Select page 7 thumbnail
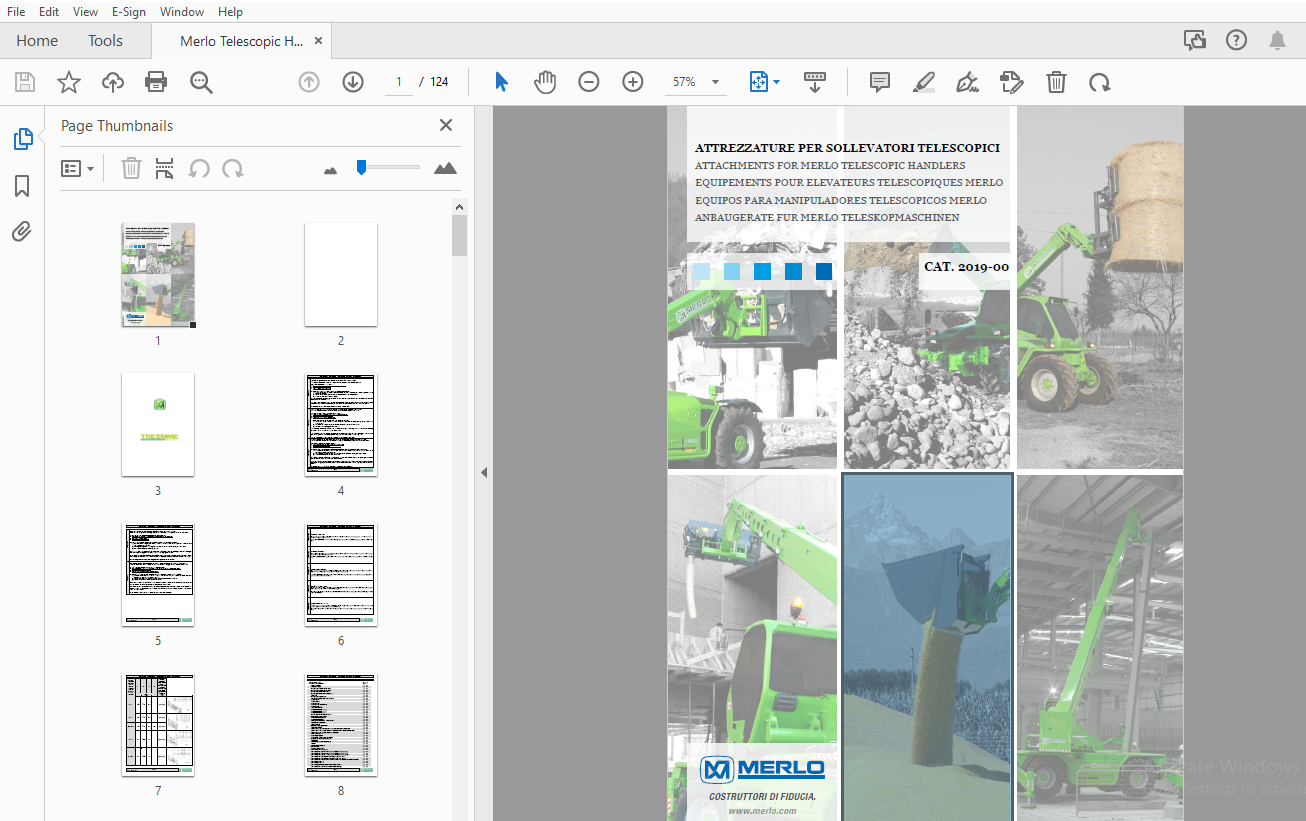This screenshot has width=1306, height=821. click(x=158, y=725)
